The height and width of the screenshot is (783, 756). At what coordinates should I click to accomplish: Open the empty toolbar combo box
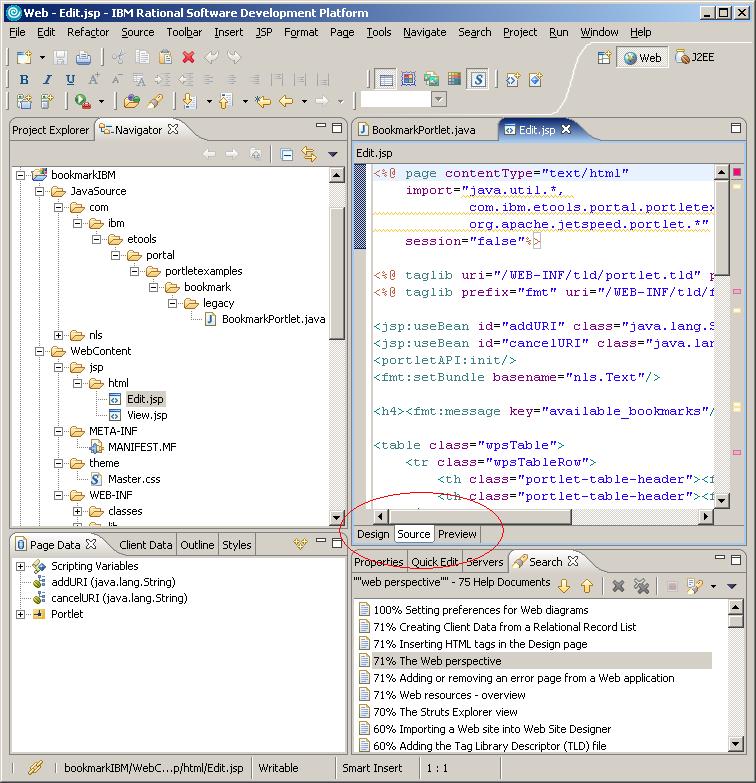pyautogui.click(x=438, y=100)
